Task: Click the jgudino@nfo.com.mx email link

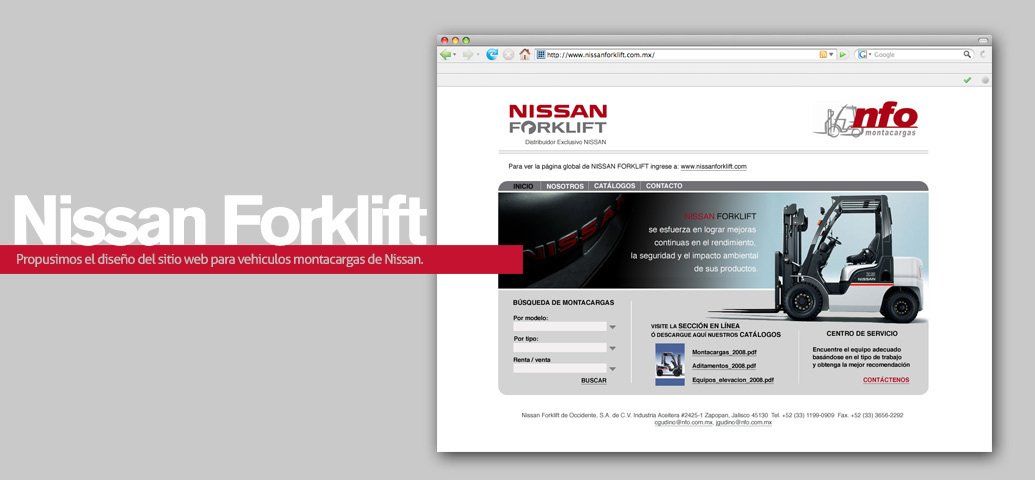Action: pyautogui.click(x=744, y=423)
